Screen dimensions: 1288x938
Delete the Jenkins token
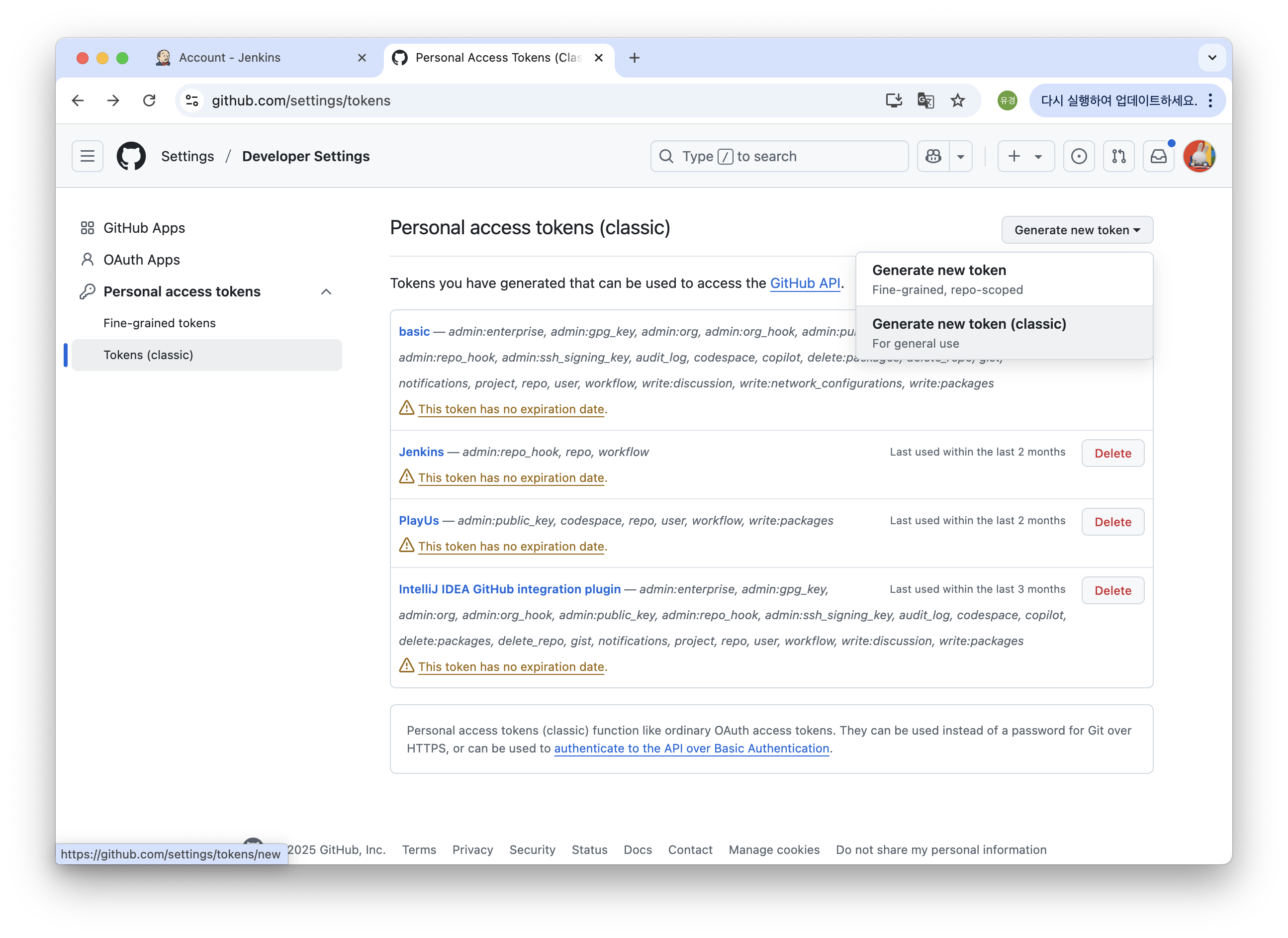[x=1112, y=453]
